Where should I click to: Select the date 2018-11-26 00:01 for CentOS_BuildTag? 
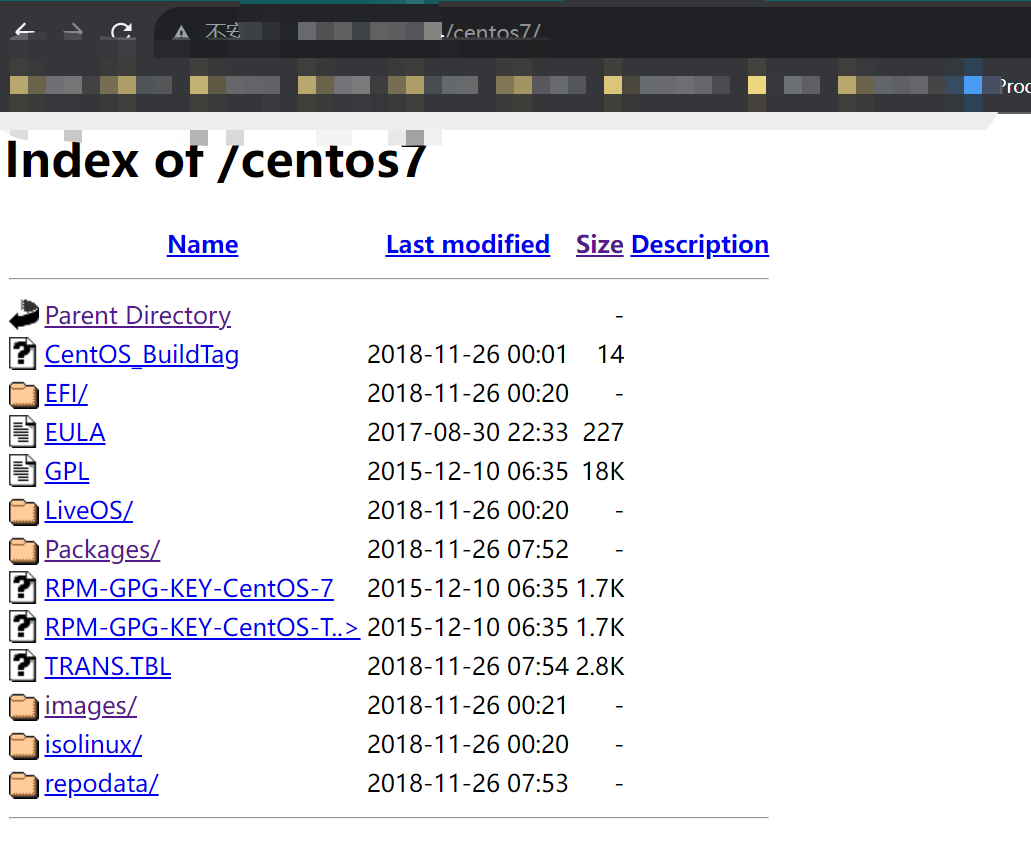coord(467,355)
